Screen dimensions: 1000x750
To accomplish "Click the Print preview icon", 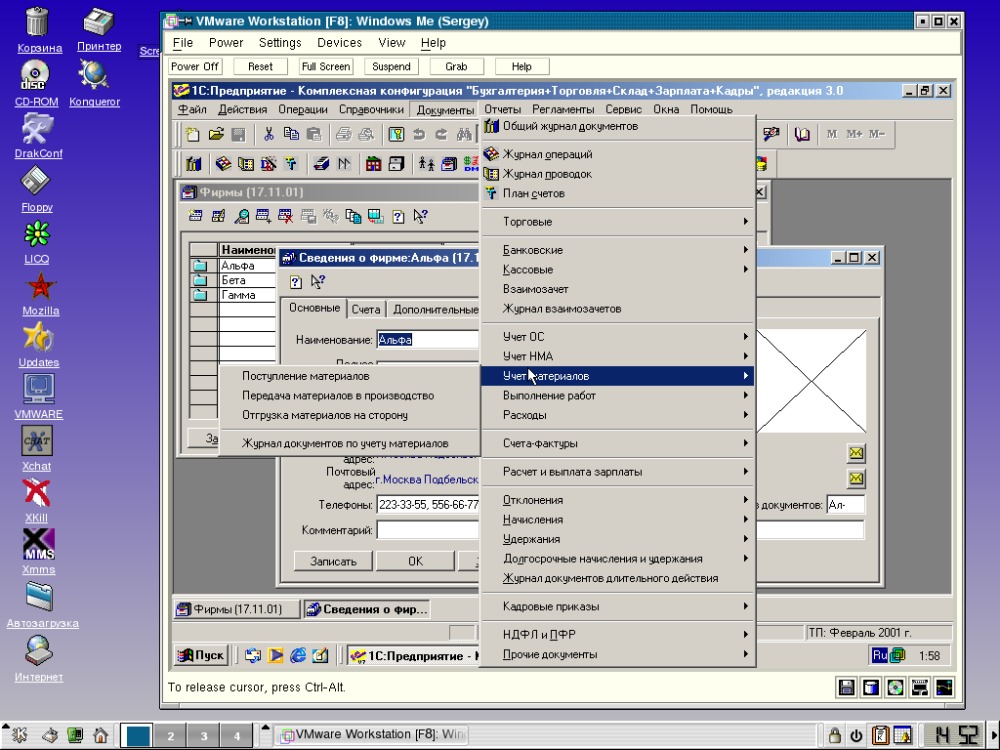I will 366,134.
